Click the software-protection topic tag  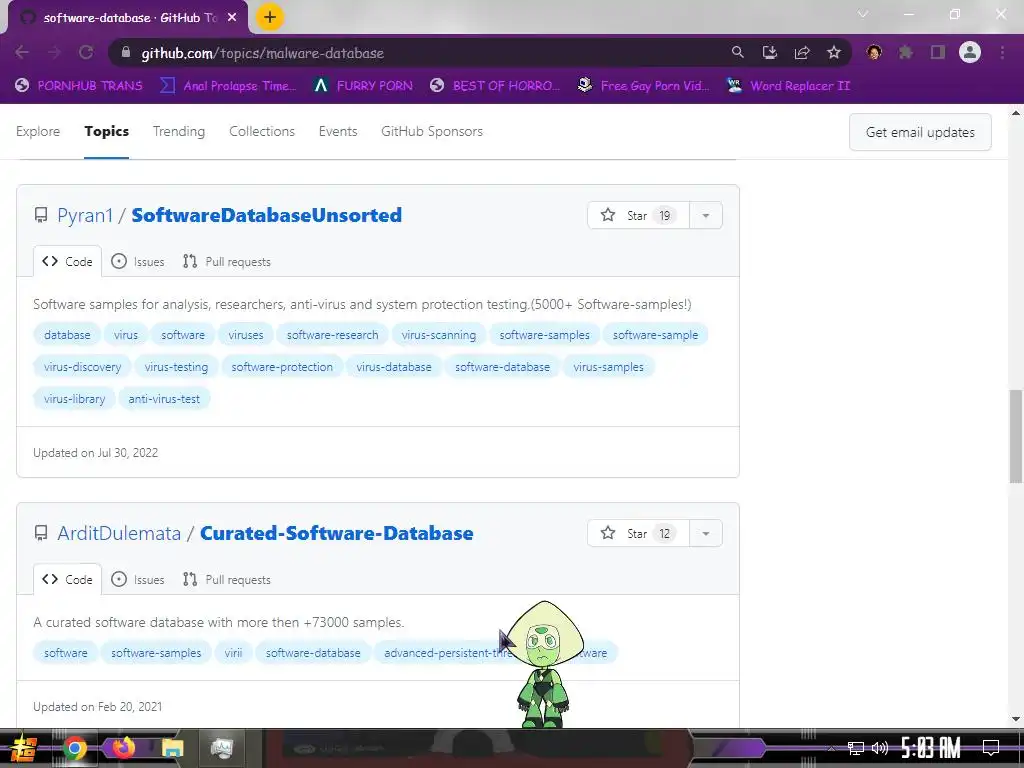coord(282,367)
